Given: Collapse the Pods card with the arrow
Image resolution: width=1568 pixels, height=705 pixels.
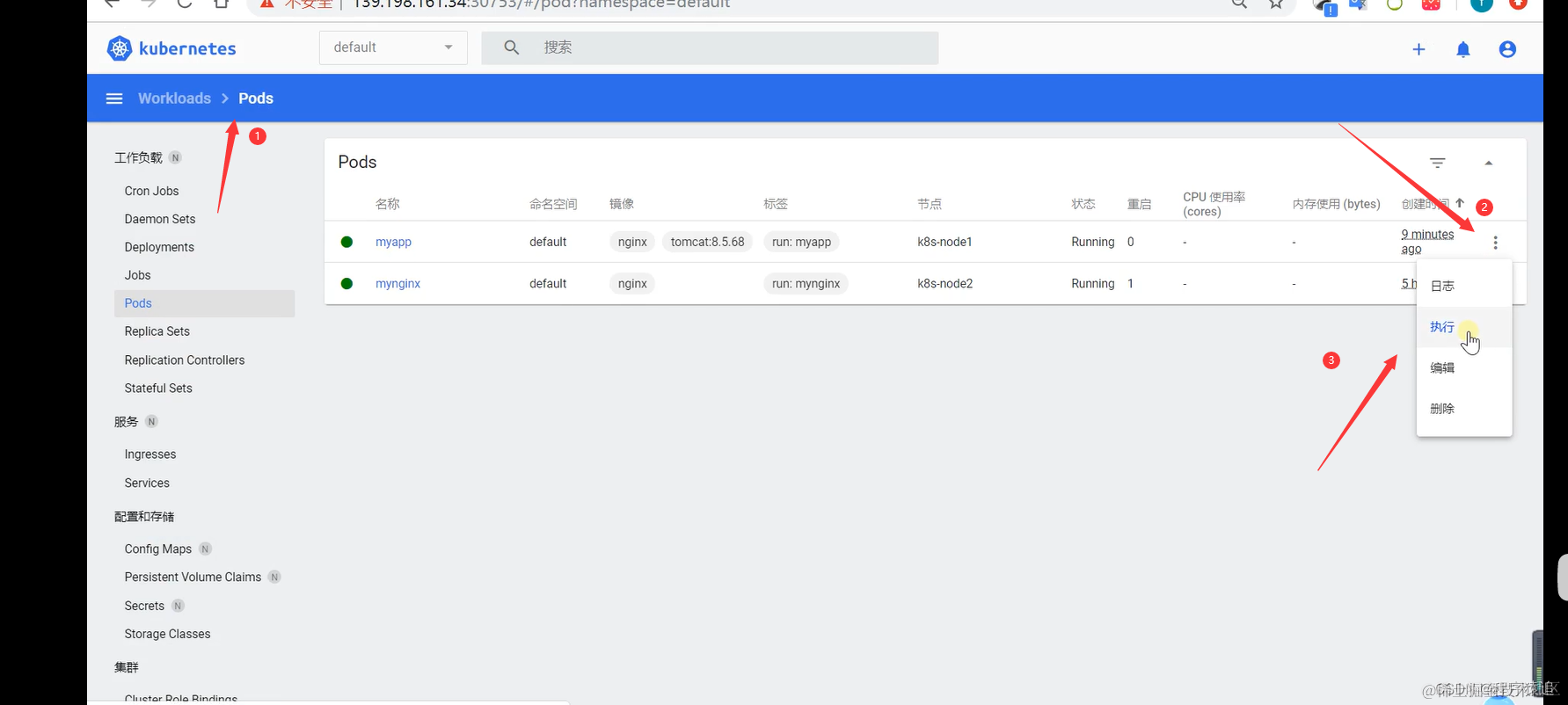Looking at the screenshot, I should (x=1488, y=163).
